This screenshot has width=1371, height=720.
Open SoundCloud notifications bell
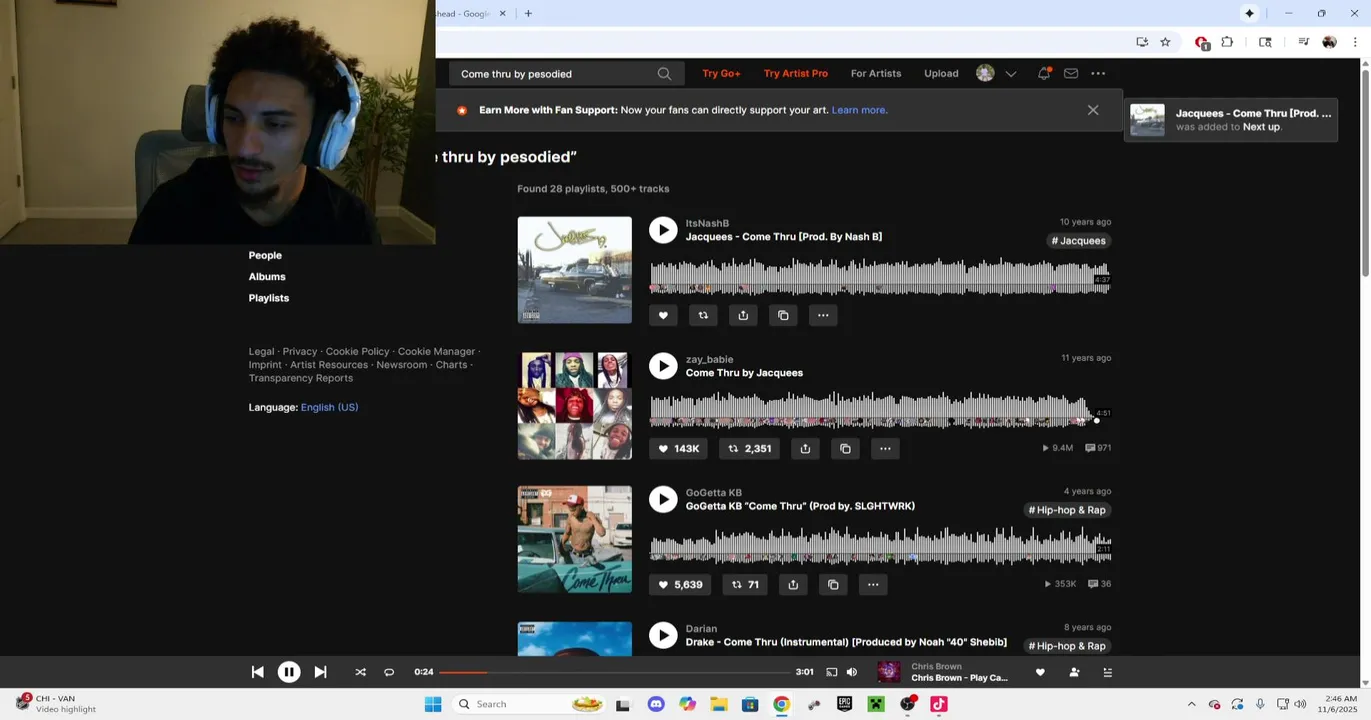tap(1044, 73)
